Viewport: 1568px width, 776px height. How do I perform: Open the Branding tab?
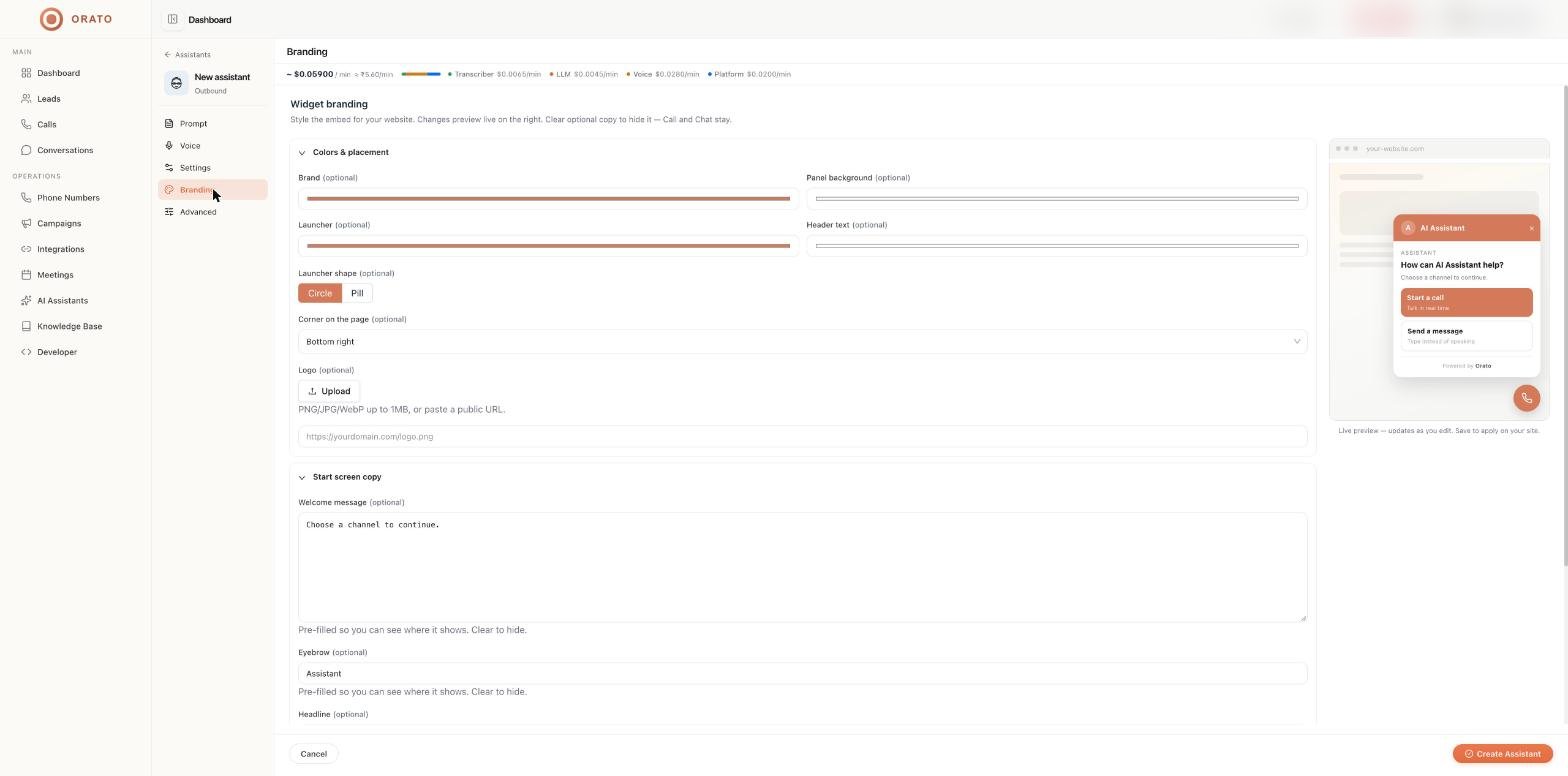pos(213,190)
